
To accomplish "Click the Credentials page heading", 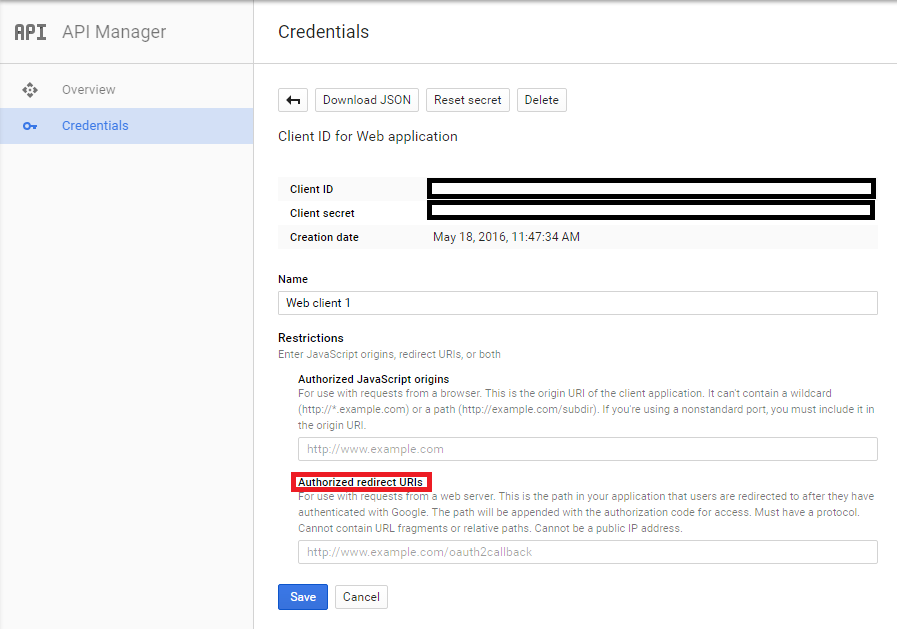I will coord(323,32).
